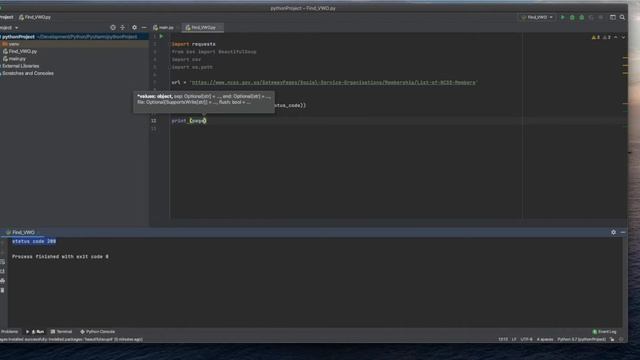Hide the Run tool window with minus icon
Viewport: 640px width, 360px height.
point(623,232)
